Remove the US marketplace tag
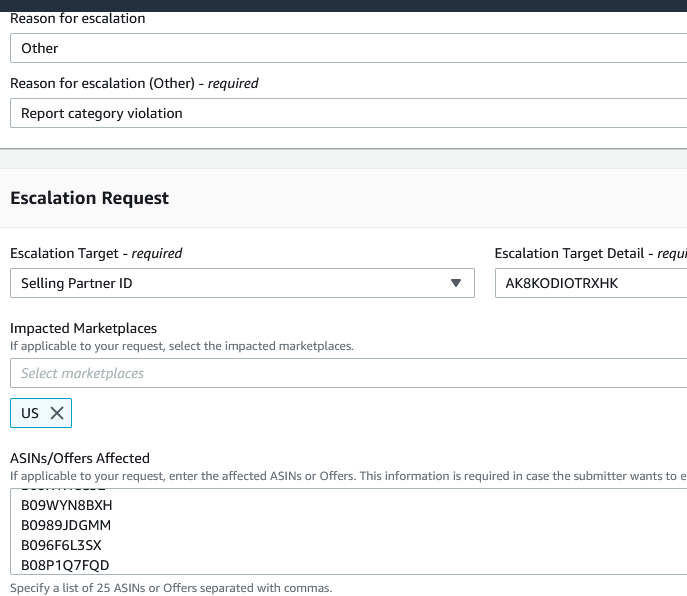 (56, 413)
